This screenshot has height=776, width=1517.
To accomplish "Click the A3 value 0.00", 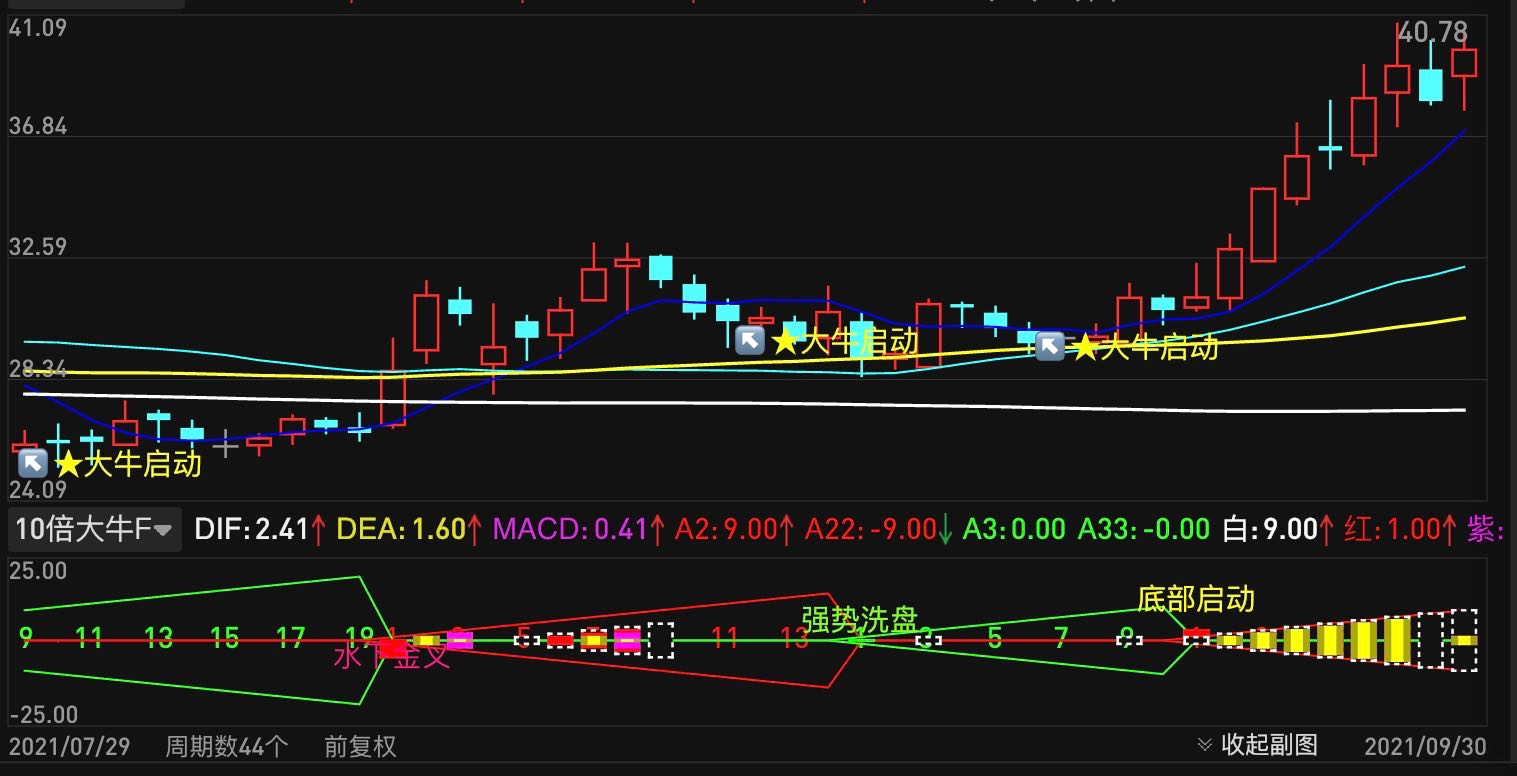I will 1038,529.
